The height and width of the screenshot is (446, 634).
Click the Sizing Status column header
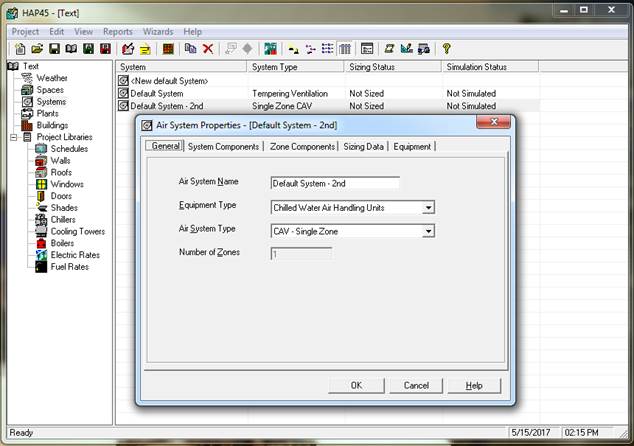tap(393, 67)
